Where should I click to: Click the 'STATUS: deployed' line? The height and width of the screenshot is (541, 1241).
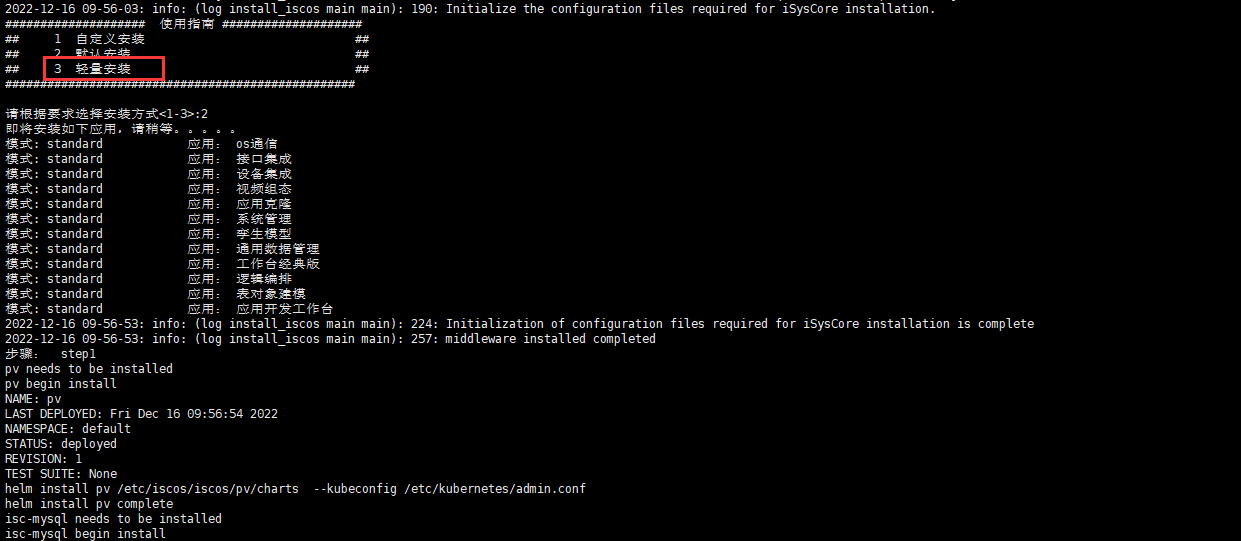[61, 444]
